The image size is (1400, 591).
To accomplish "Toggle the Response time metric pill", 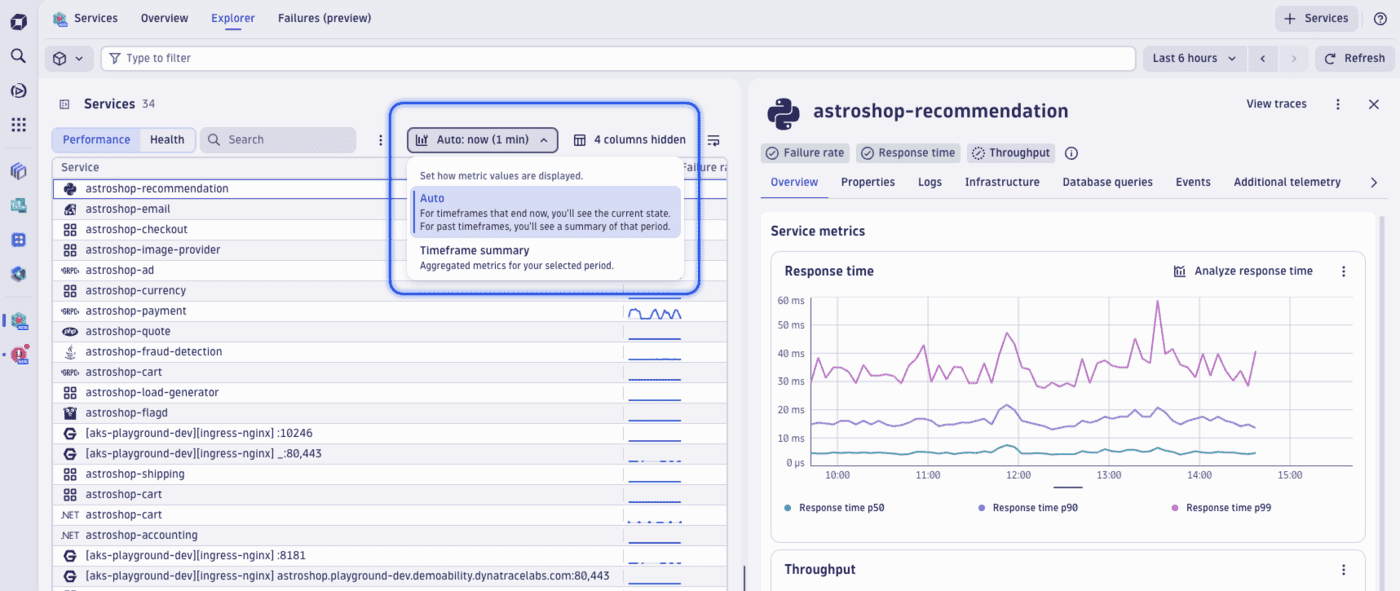I will point(908,152).
